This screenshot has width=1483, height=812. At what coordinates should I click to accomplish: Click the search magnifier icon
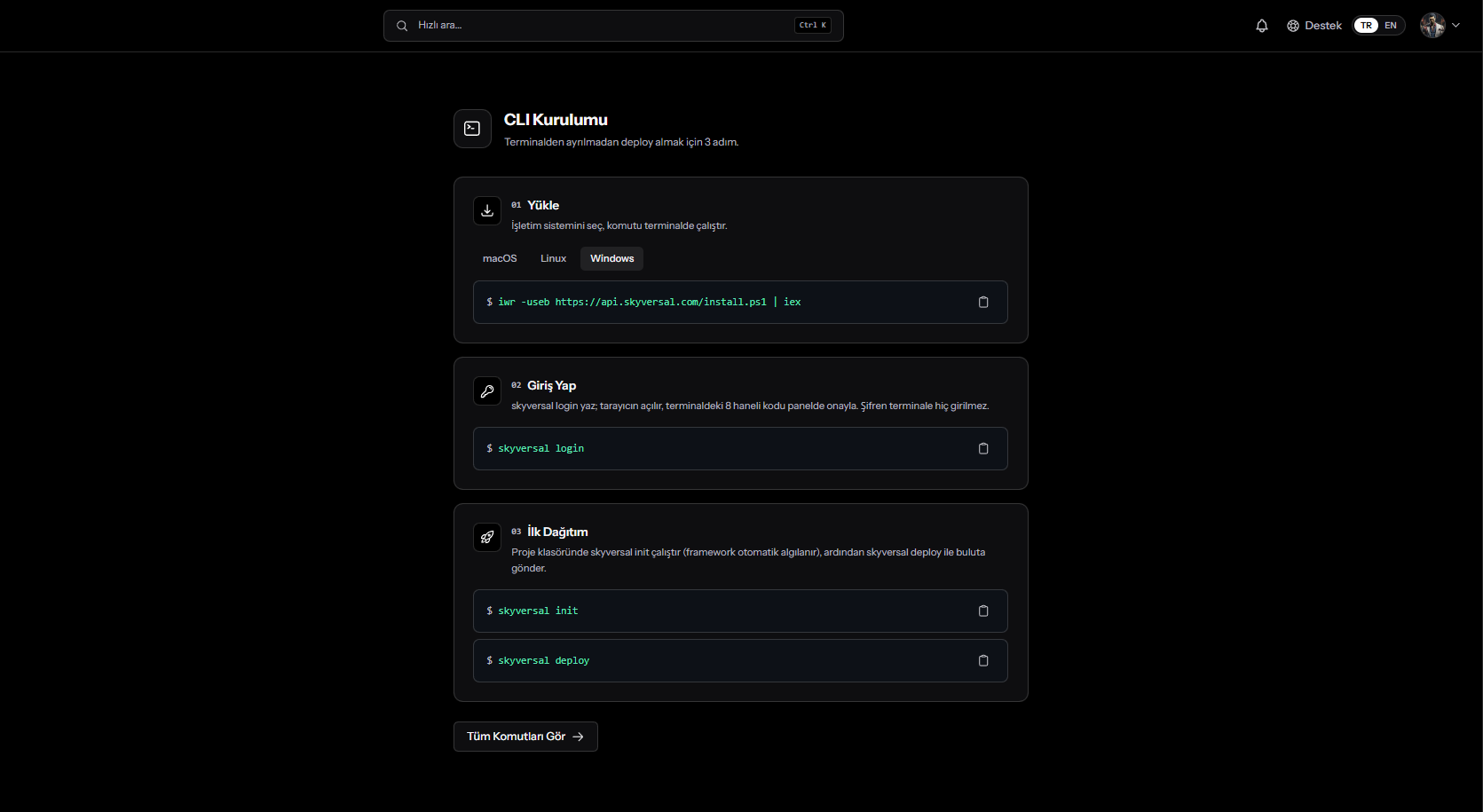point(402,26)
